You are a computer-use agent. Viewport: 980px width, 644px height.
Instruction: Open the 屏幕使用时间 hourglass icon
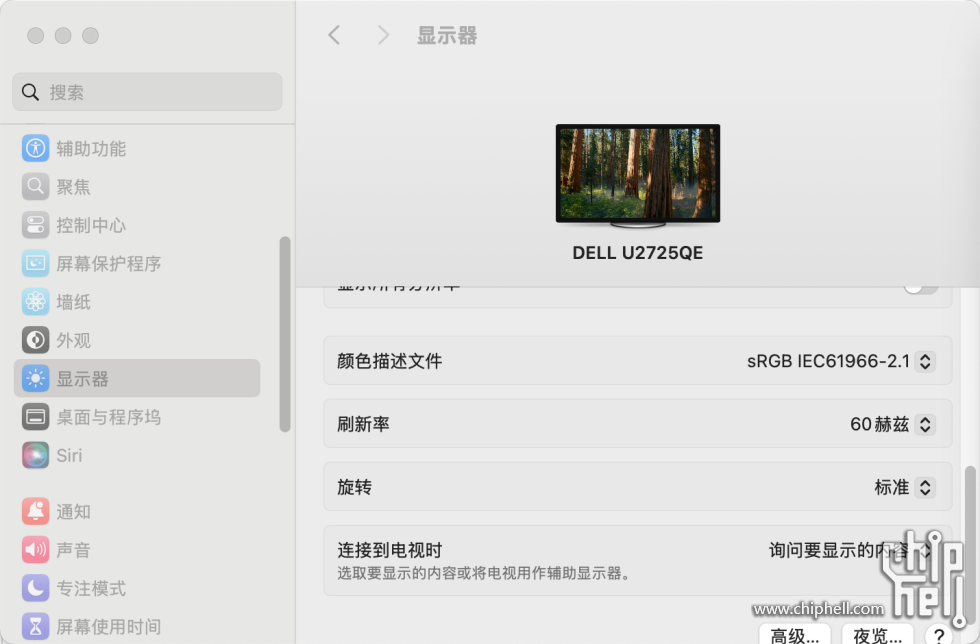click(36, 626)
